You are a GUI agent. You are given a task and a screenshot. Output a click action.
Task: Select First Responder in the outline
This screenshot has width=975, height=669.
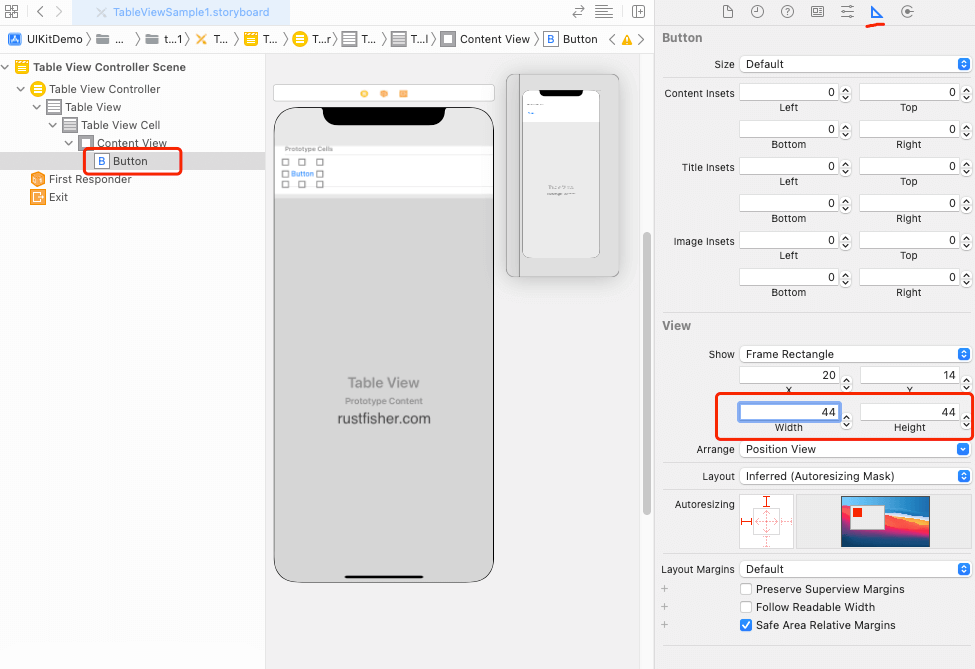click(x=90, y=179)
